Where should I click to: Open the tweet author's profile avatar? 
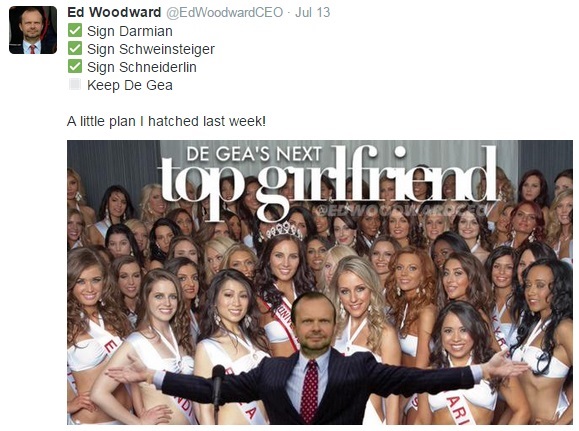click(33, 30)
